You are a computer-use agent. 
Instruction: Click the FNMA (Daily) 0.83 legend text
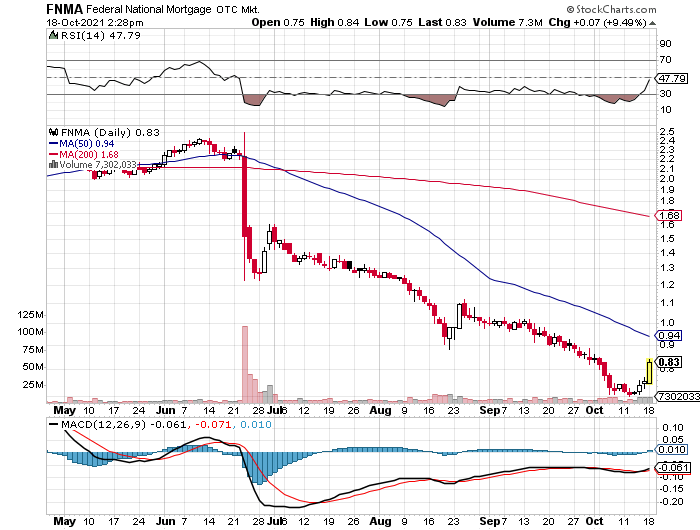(110, 132)
